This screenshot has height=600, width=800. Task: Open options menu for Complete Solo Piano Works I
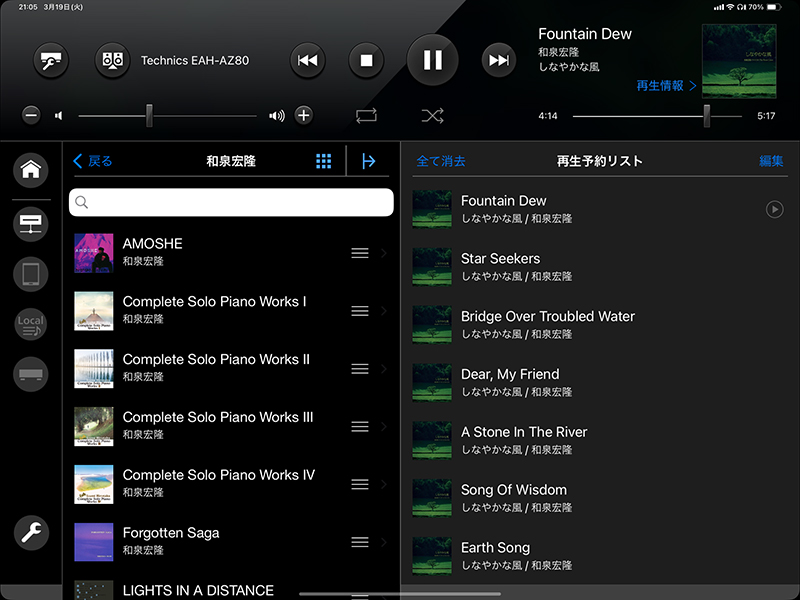(360, 311)
